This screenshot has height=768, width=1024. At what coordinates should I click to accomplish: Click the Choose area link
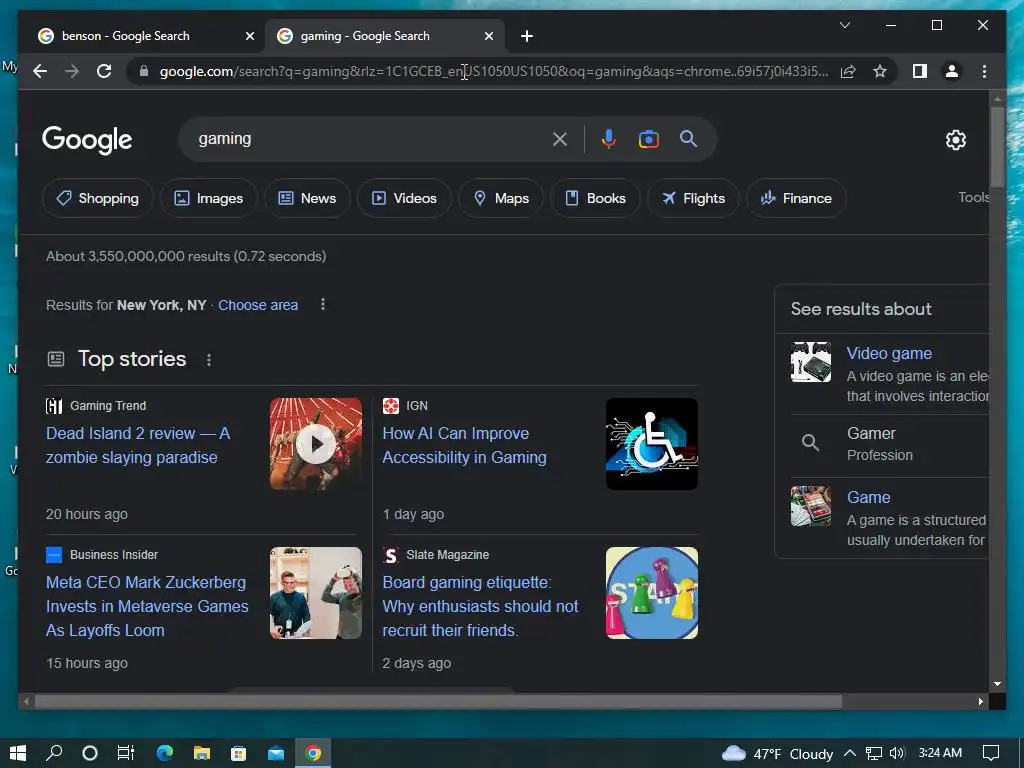coord(258,305)
